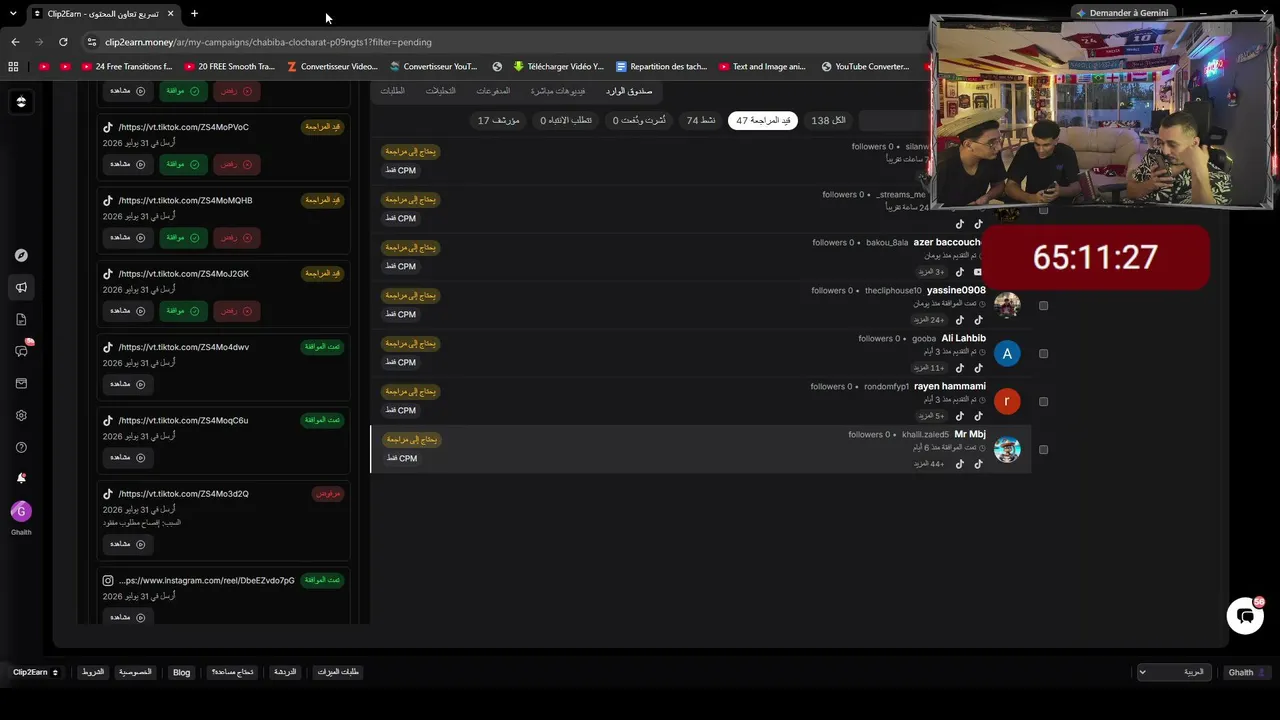Open the rayen hammami avatar circle
Viewport: 1280px width, 720px height.
1007,401
